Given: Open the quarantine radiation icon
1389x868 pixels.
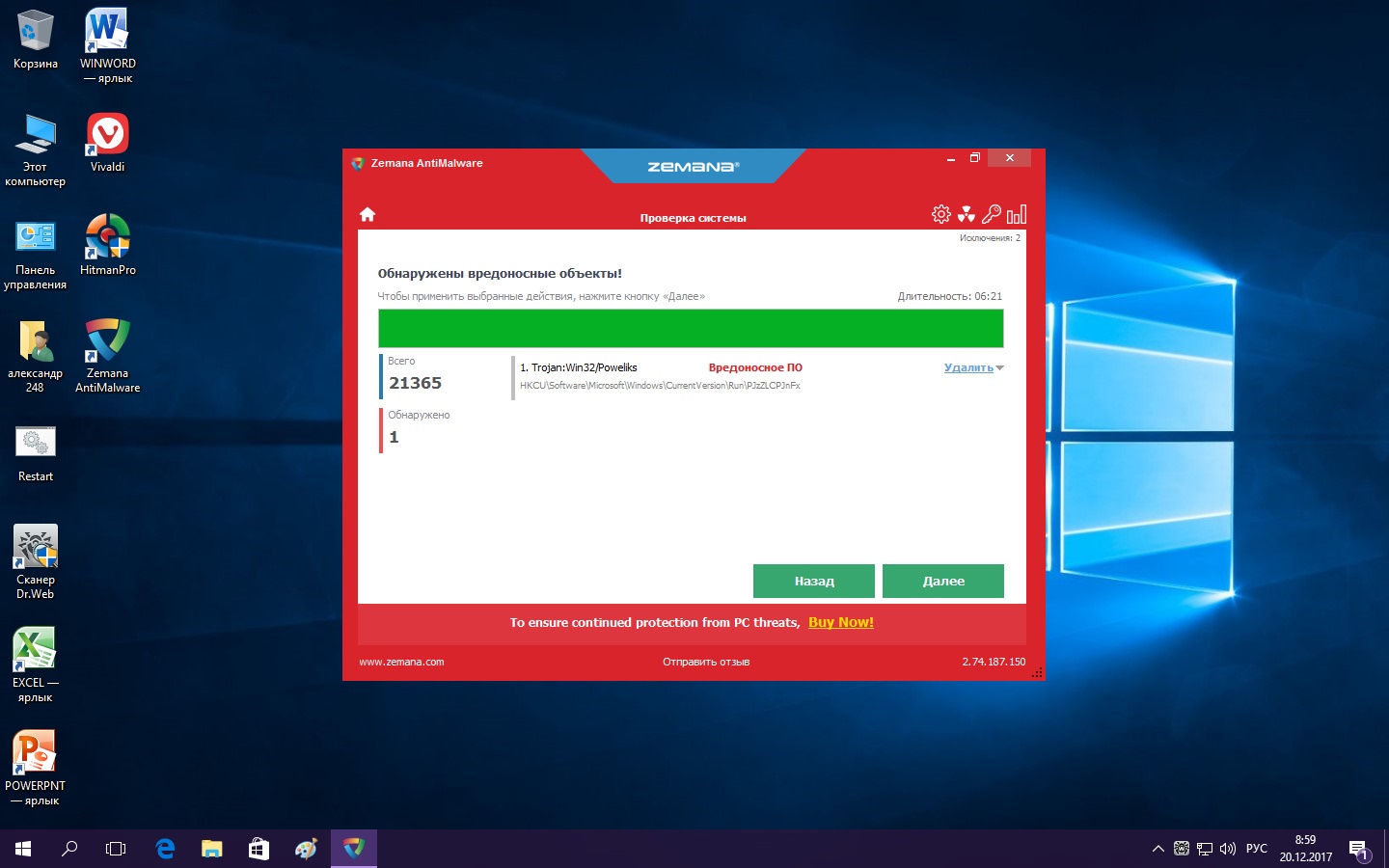Looking at the screenshot, I should click(x=967, y=214).
